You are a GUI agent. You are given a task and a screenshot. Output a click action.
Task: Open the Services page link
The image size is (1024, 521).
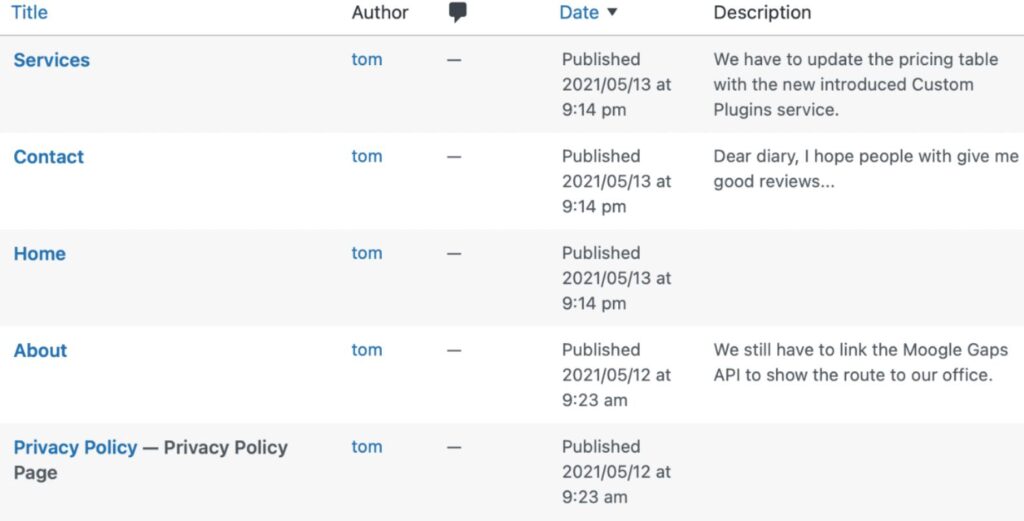(51, 60)
